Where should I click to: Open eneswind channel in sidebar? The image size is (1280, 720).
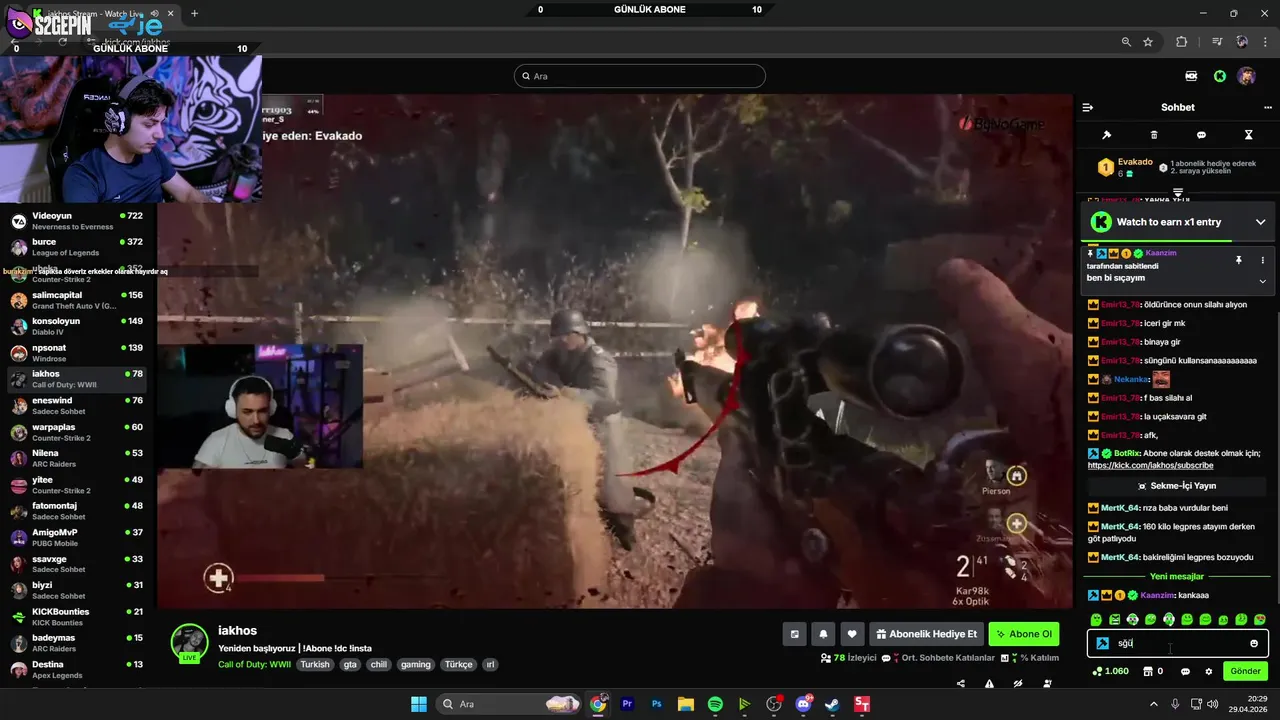point(76,406)
